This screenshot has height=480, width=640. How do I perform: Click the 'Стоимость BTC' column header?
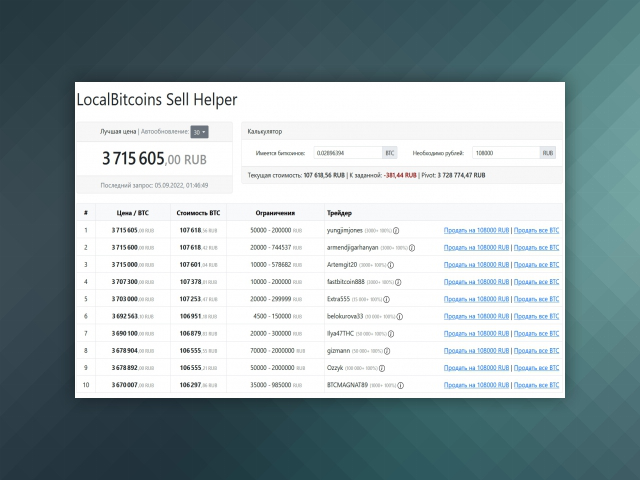pyautogui.click(x=198, y=213)
